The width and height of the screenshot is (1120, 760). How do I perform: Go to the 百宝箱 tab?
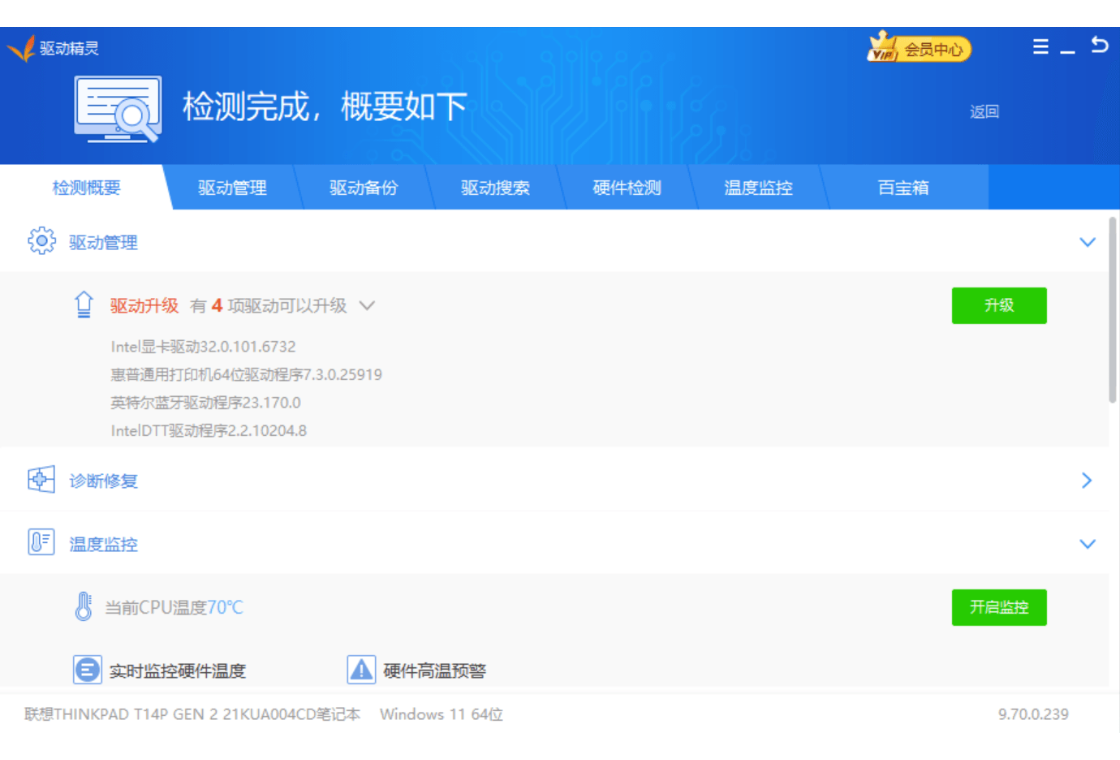pos(903,188)
